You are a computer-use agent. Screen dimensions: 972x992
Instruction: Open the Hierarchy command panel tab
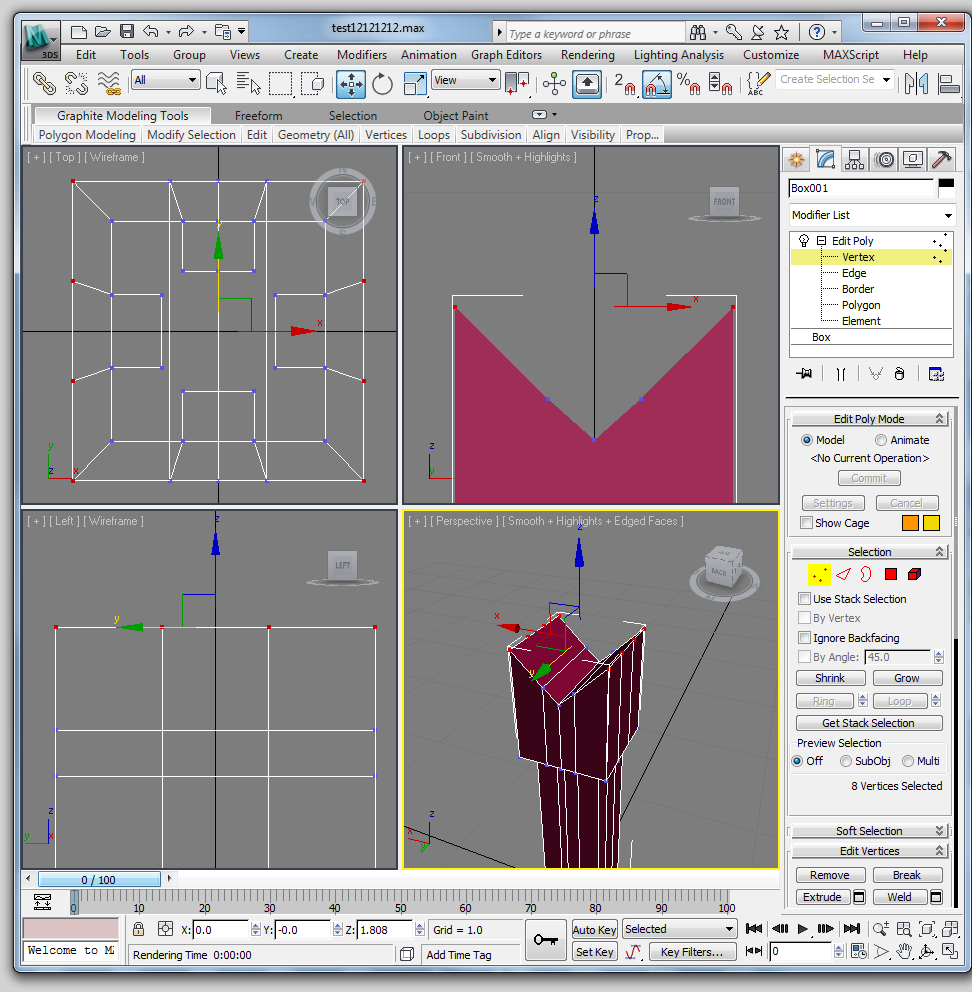[854, 159]
